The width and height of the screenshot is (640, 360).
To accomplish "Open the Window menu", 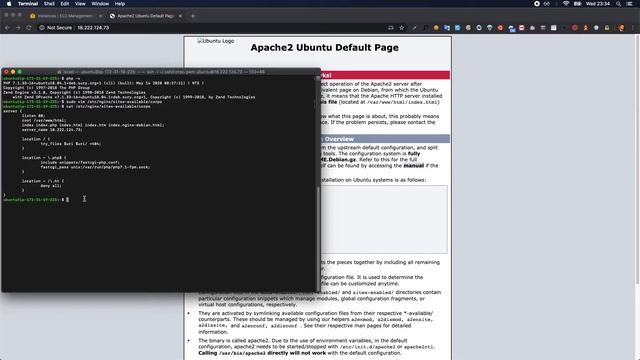I will point(100,4).
